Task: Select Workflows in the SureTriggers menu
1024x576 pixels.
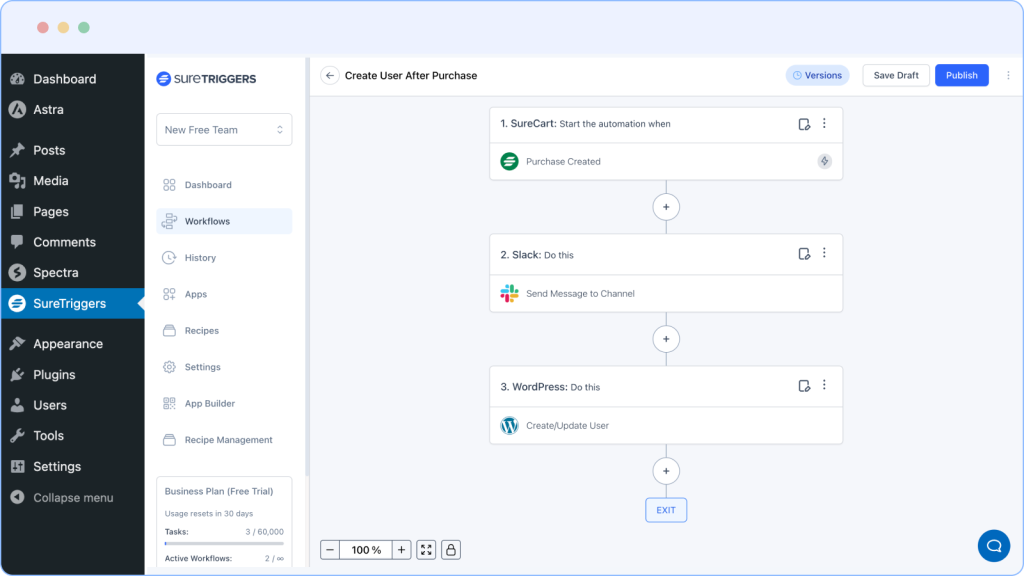Action: (210, 221)
